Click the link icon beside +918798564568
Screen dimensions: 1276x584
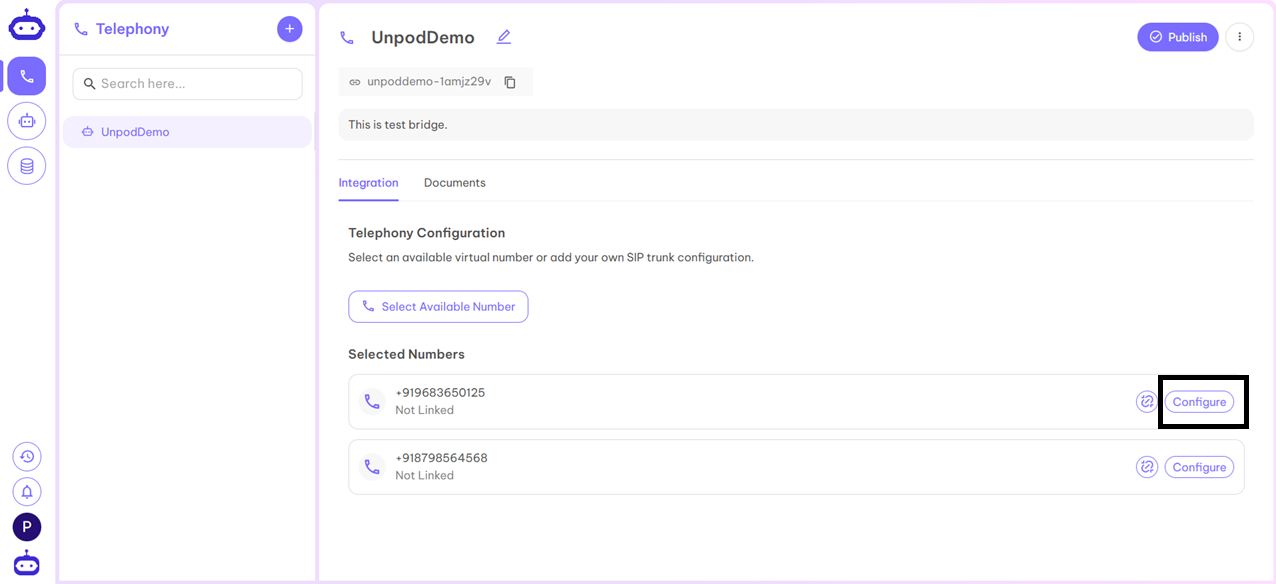tap(1146, 466)
